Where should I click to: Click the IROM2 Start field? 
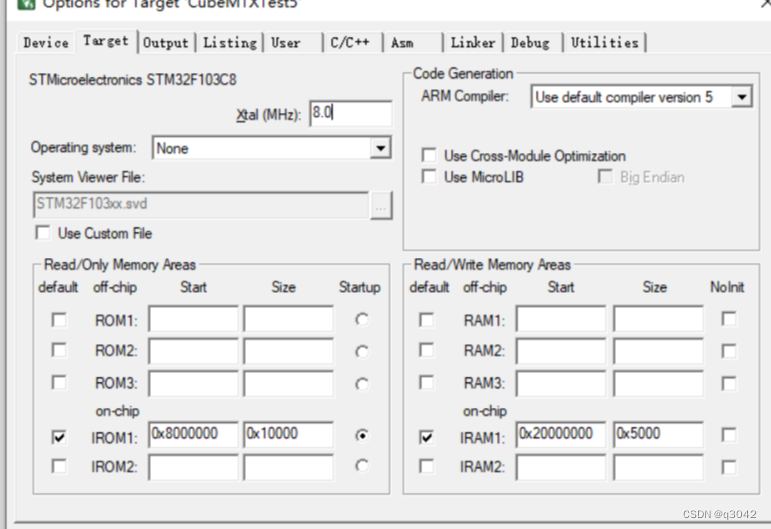click(x=193, y=467)
